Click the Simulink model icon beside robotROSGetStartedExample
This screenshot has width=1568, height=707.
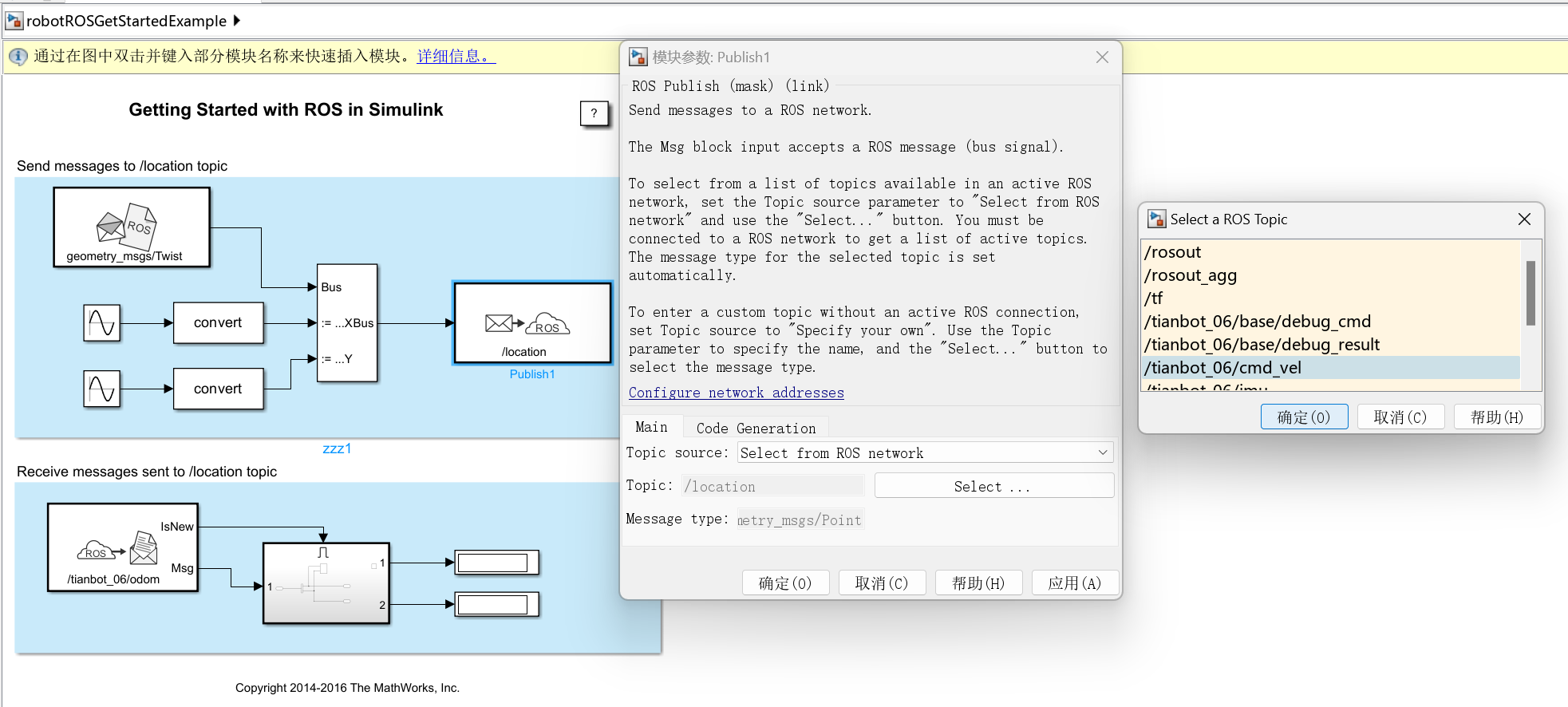14,20
